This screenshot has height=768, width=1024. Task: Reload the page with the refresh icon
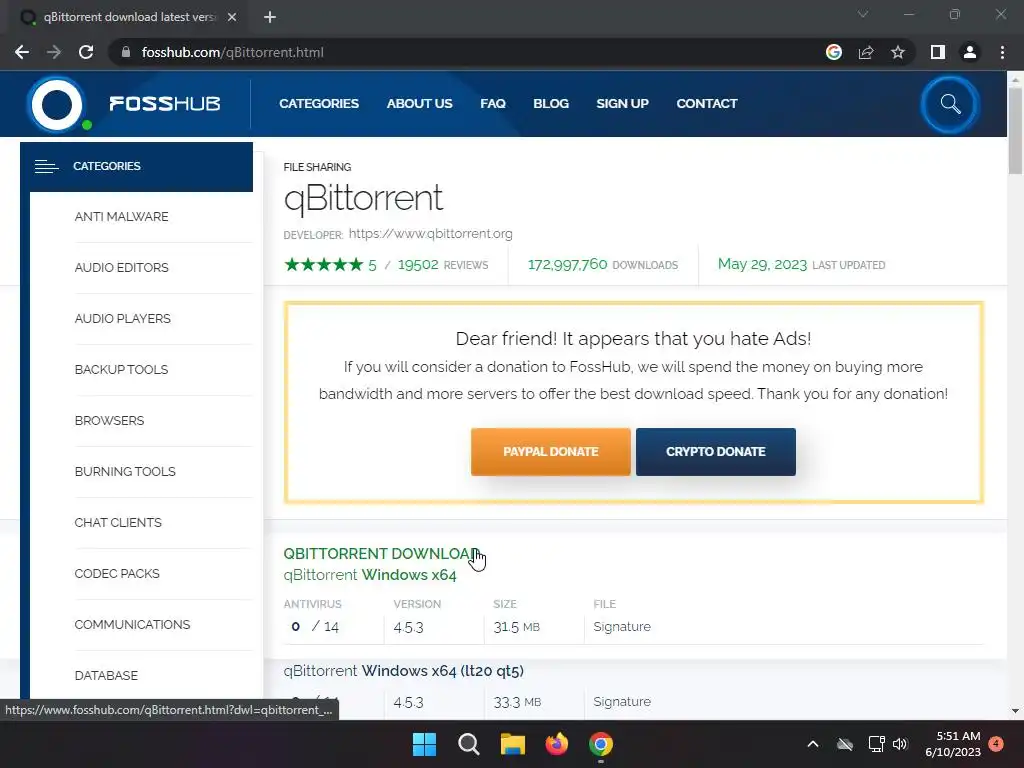pos(86,52)
